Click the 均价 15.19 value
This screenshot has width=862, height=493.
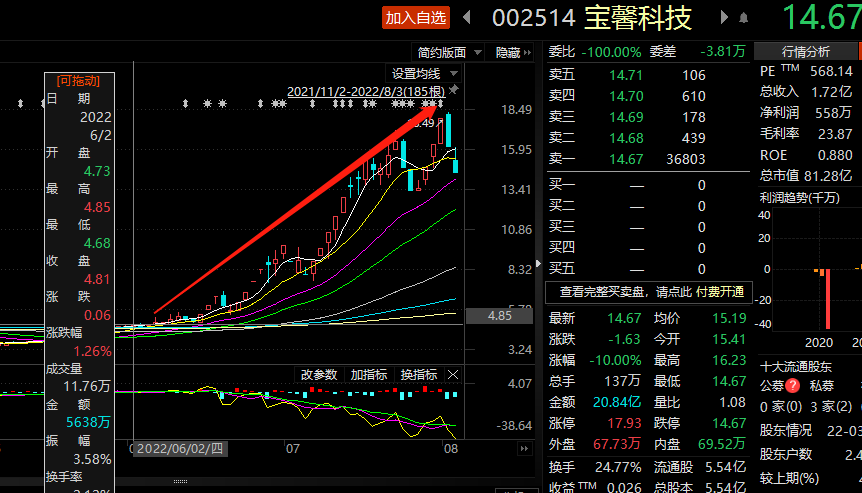coord(729,318)
